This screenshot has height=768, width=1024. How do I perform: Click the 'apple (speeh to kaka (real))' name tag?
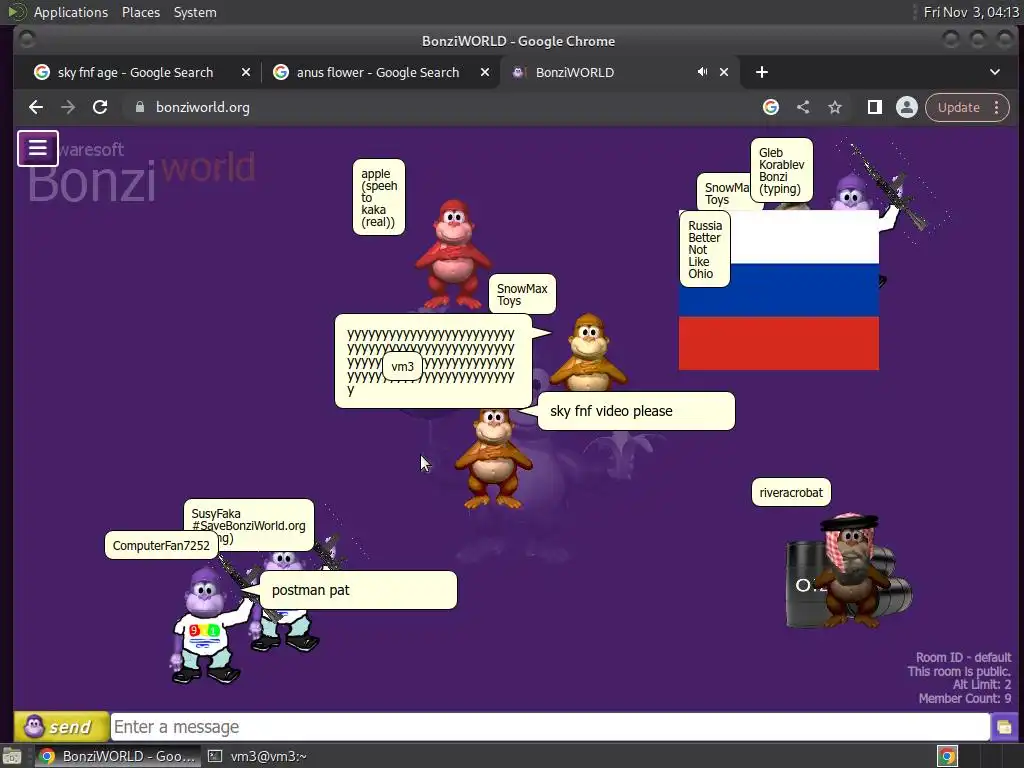tap(379, 197)
